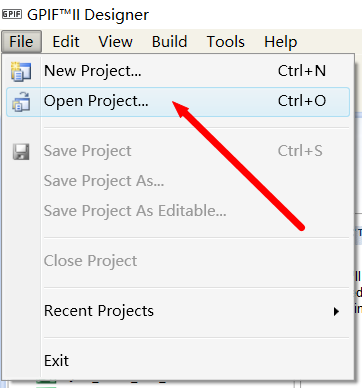Click the Open Project folder icon
The image size is (362, 388).
click(x=21, y=101)
